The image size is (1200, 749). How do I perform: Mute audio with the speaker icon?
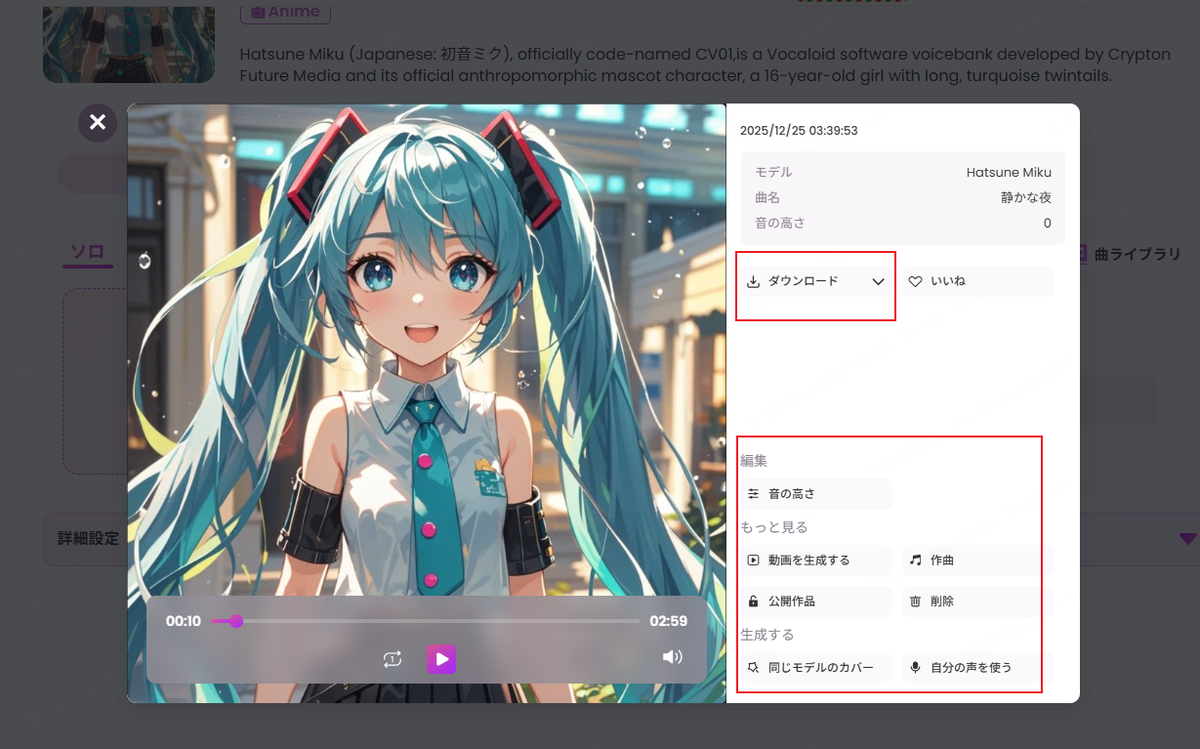click(672, 657)
